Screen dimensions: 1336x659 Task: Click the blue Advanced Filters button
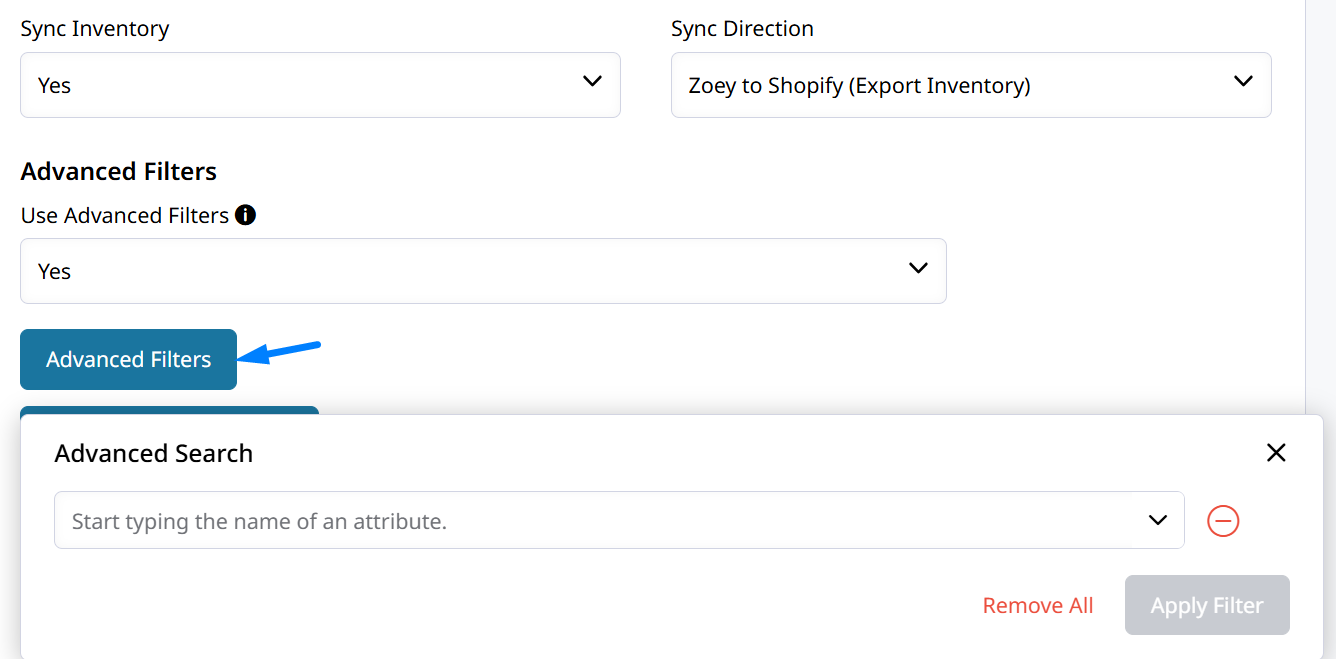(128, 359)
